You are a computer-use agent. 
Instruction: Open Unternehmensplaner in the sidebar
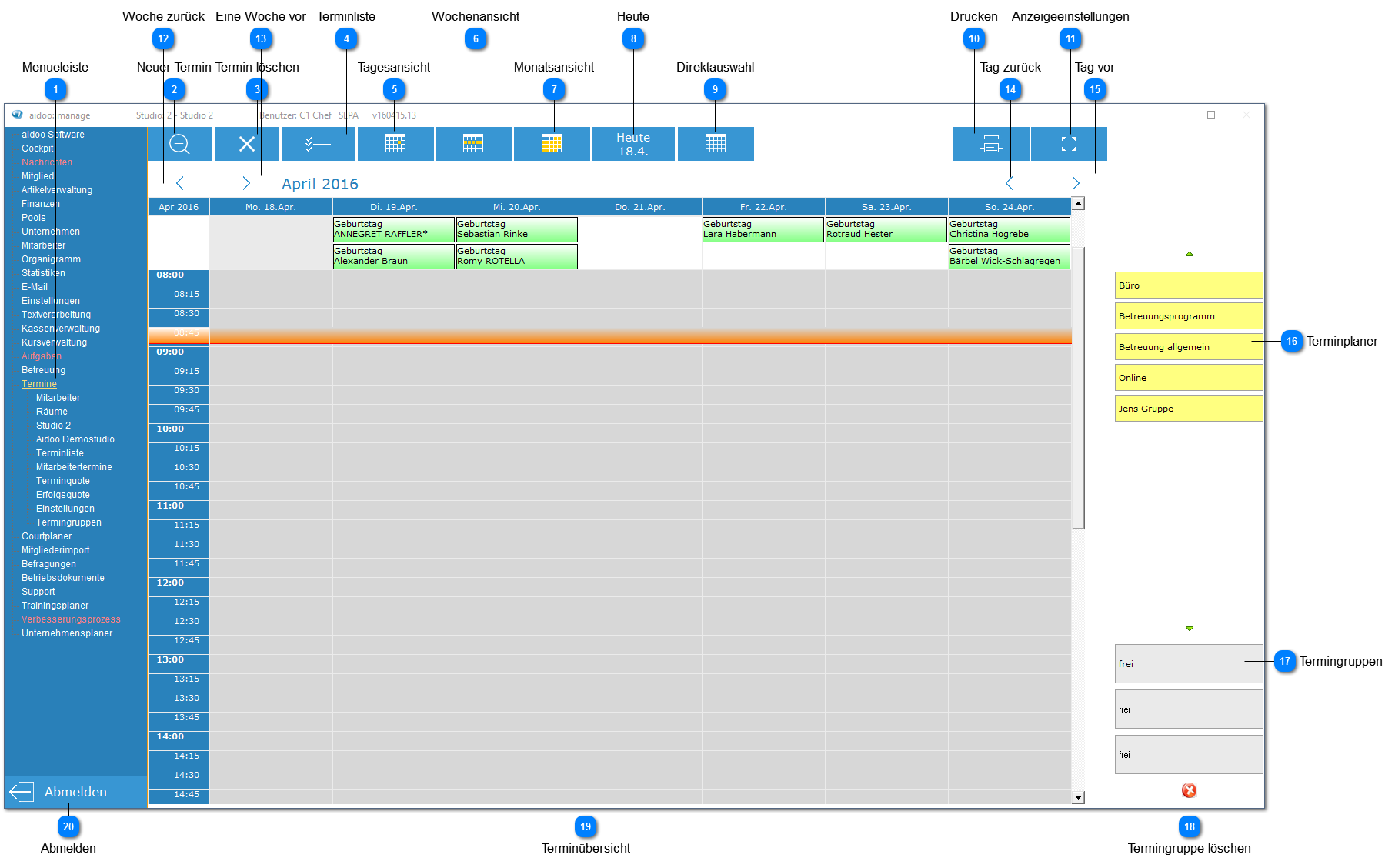coord(67,633)
